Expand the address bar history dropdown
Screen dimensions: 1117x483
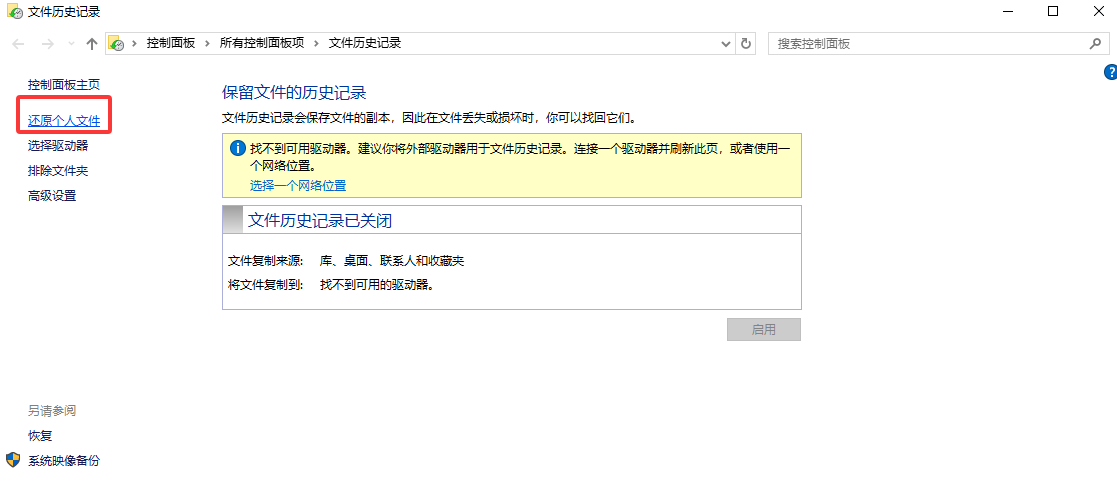click(x=727, y=44)
